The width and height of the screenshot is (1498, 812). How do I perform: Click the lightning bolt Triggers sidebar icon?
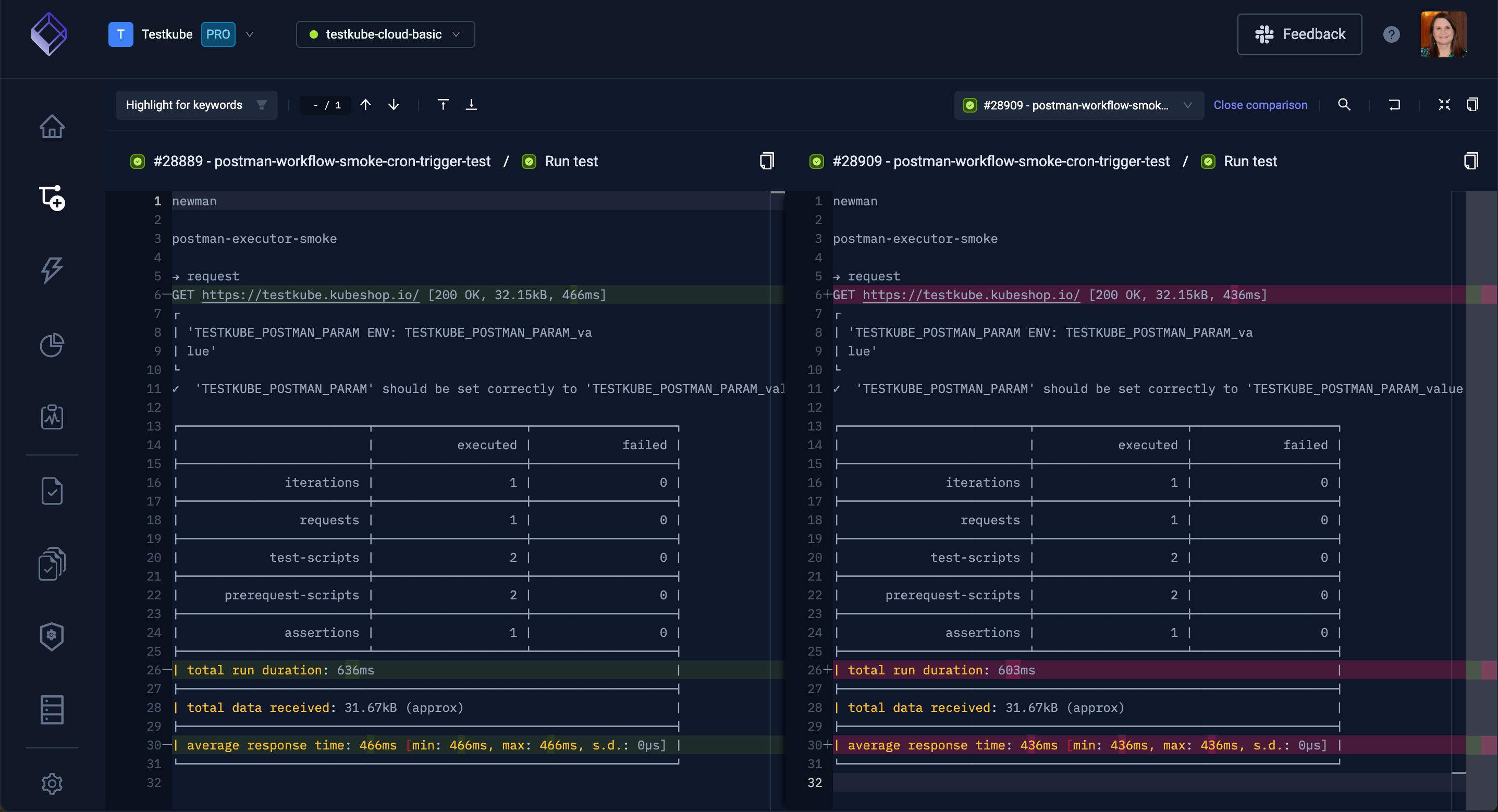(52, 270)
